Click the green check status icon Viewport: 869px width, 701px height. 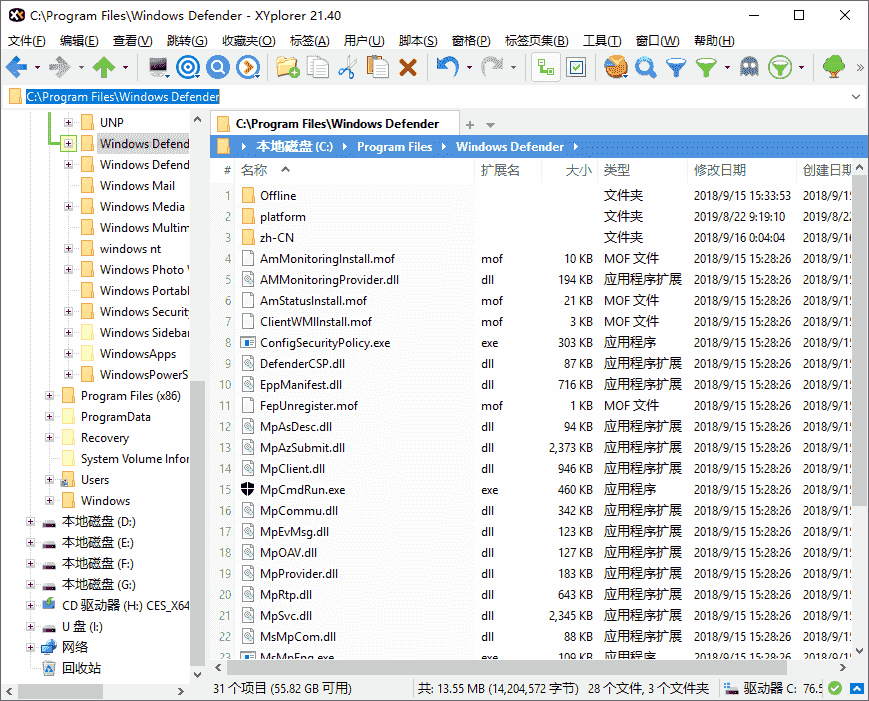click(835, 688)
